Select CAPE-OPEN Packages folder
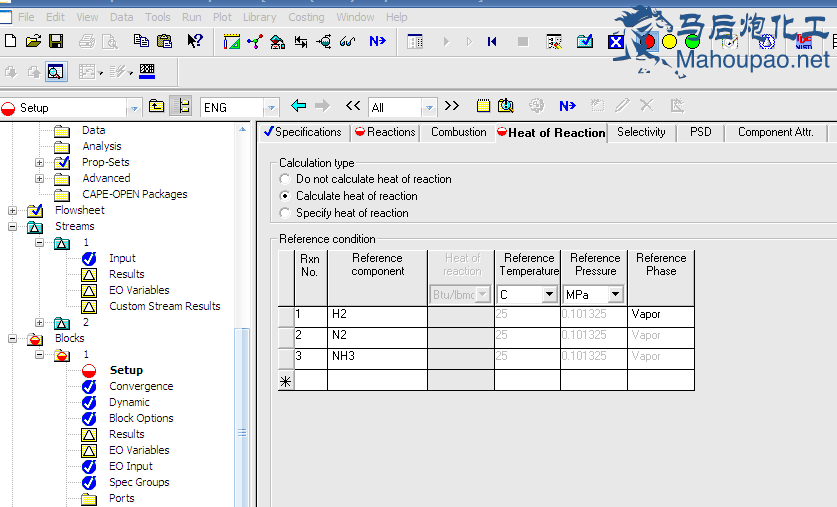The height and width of the screenshot is (507, 837). click(x=135, y=194)
